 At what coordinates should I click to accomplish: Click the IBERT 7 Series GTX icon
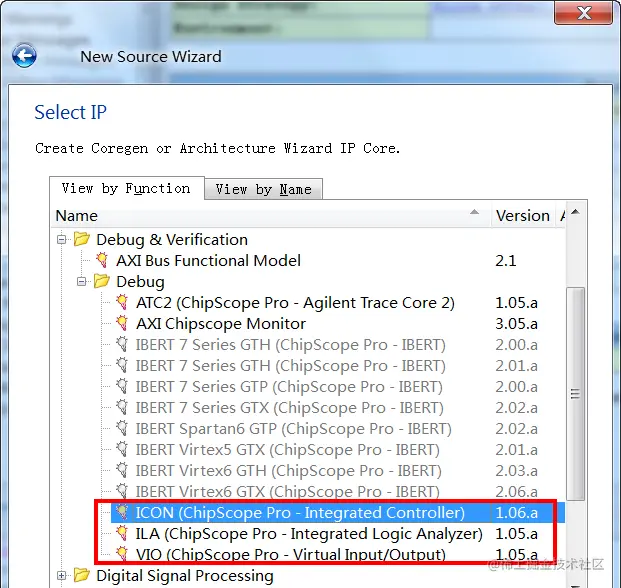pos(122,407)
